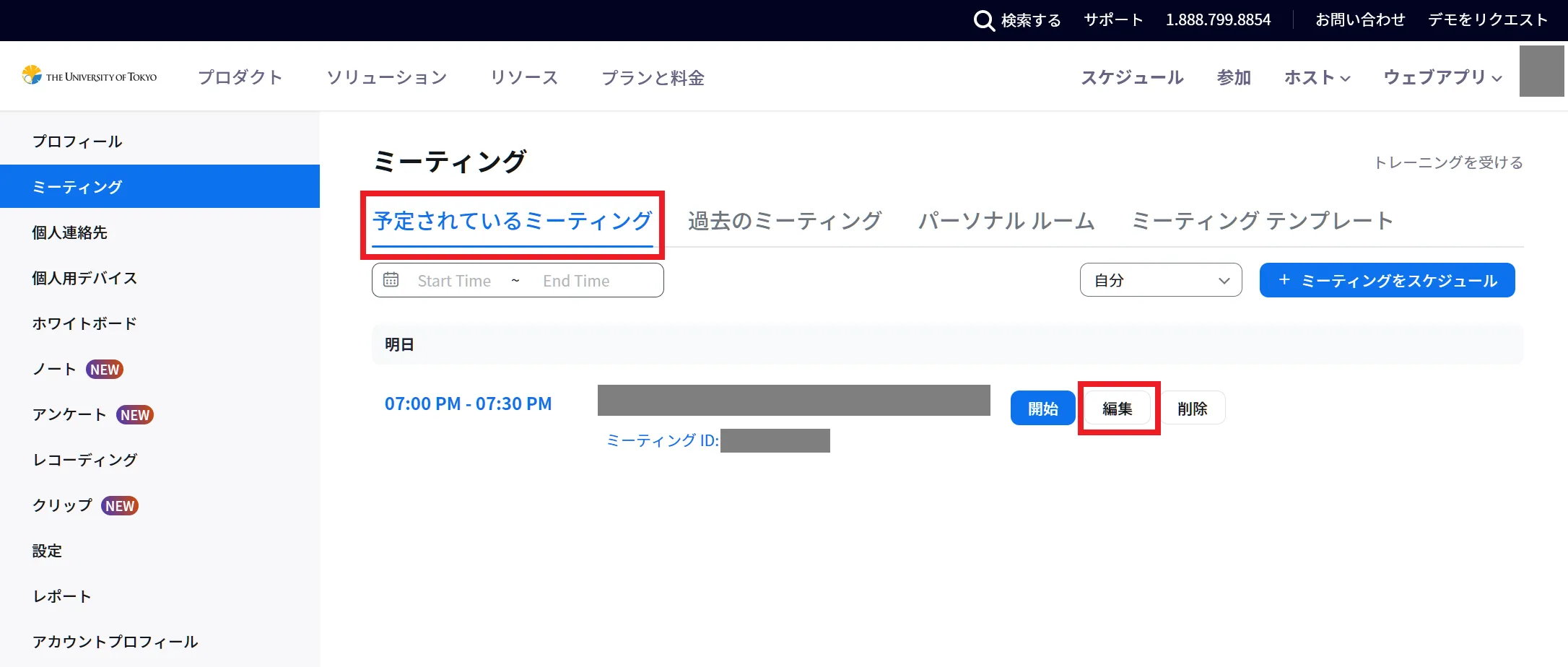1568x667 pixels.
Task: Click the 開始 button to start meeting
Action: tap(1042, 409)
